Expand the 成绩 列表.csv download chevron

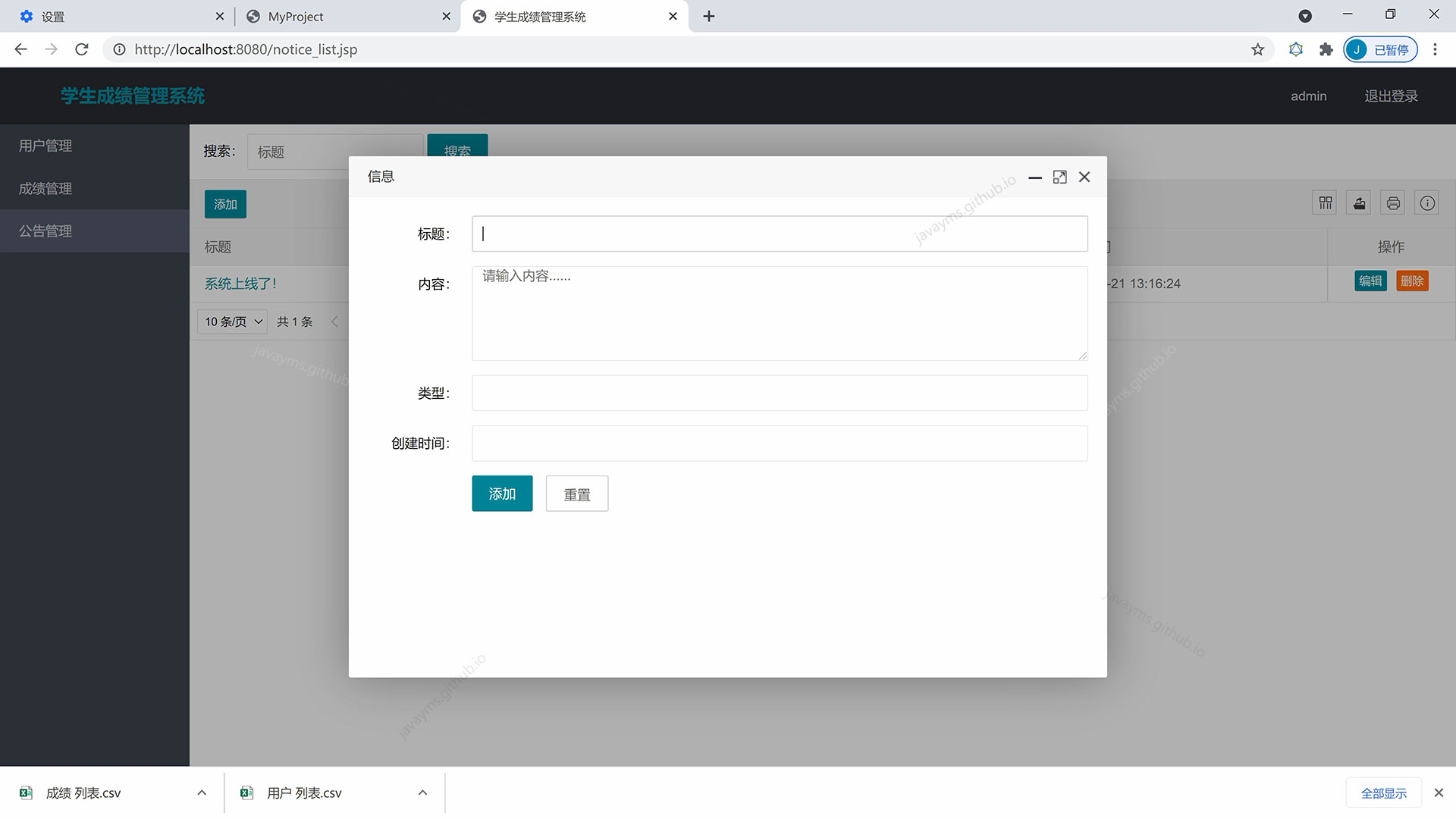point(202,792)
